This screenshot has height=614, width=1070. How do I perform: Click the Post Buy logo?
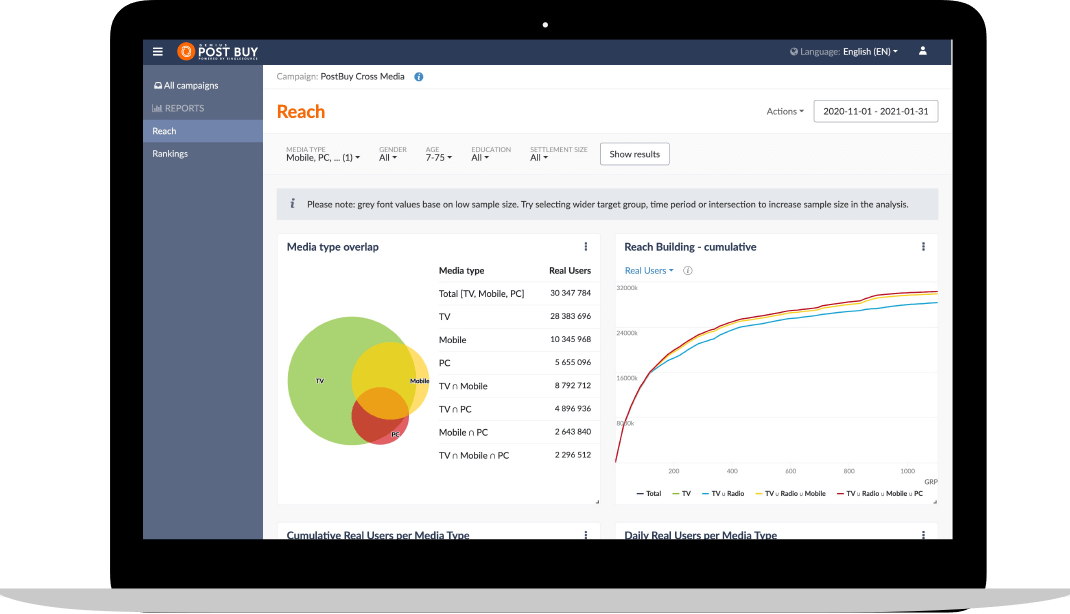218,52
